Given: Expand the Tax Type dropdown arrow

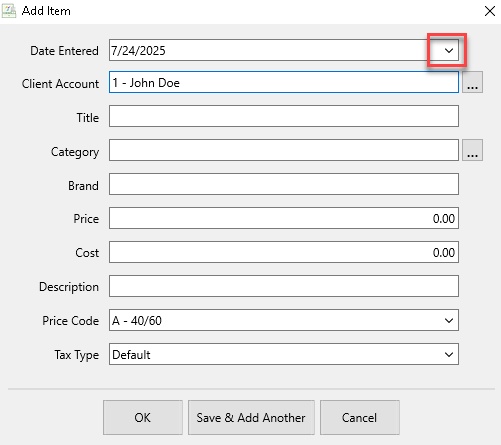Looking at the screenshot, I should [x=449, y=354].
